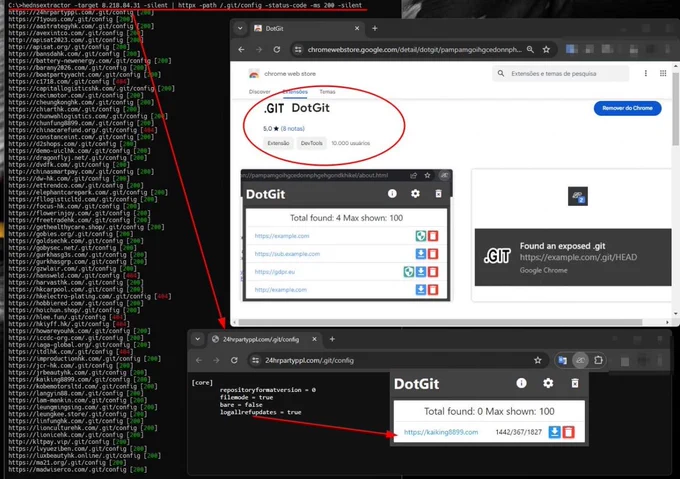This screenshot has height=479, width=680.
Task: Click the web store vertical scrollbar thumb
Action: coord(675,108)
